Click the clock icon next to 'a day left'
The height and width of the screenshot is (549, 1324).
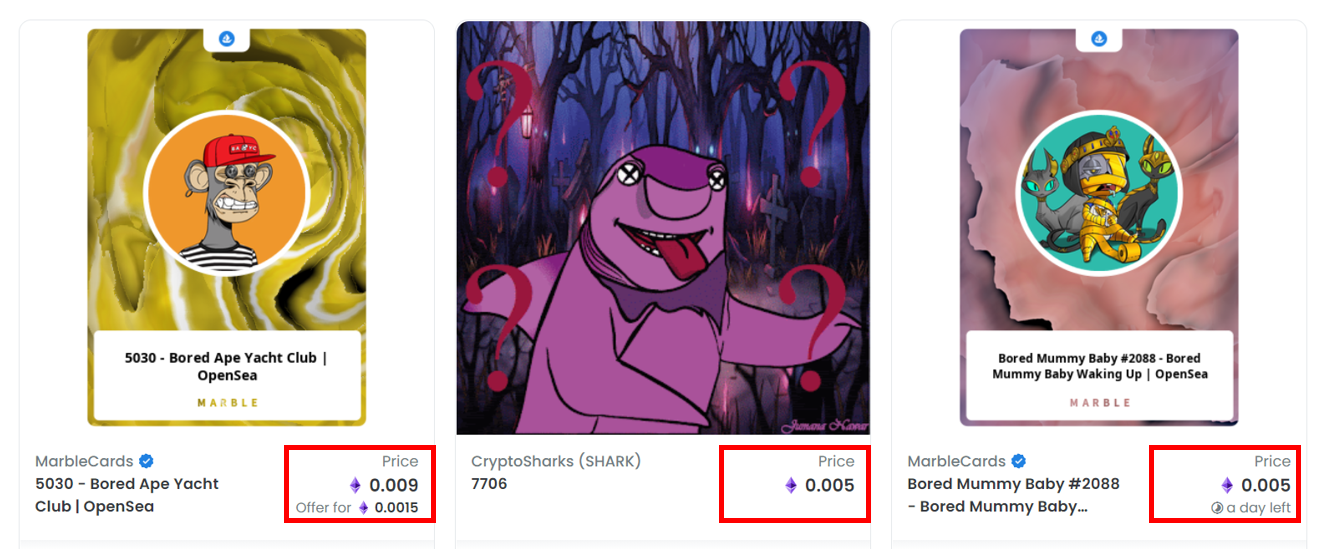pyautogui.click(x=1217, y=508)
